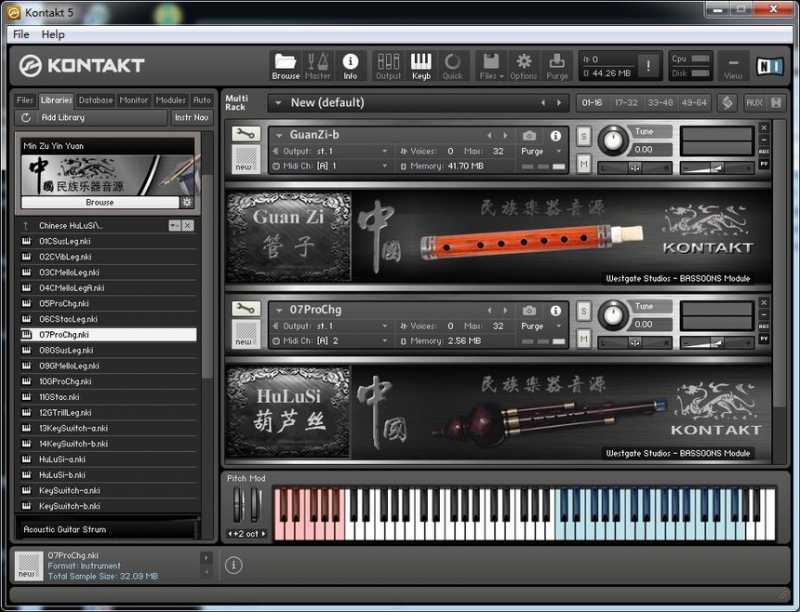Click Browse button under library banner

pyautogui.click(x=99, y=202)
